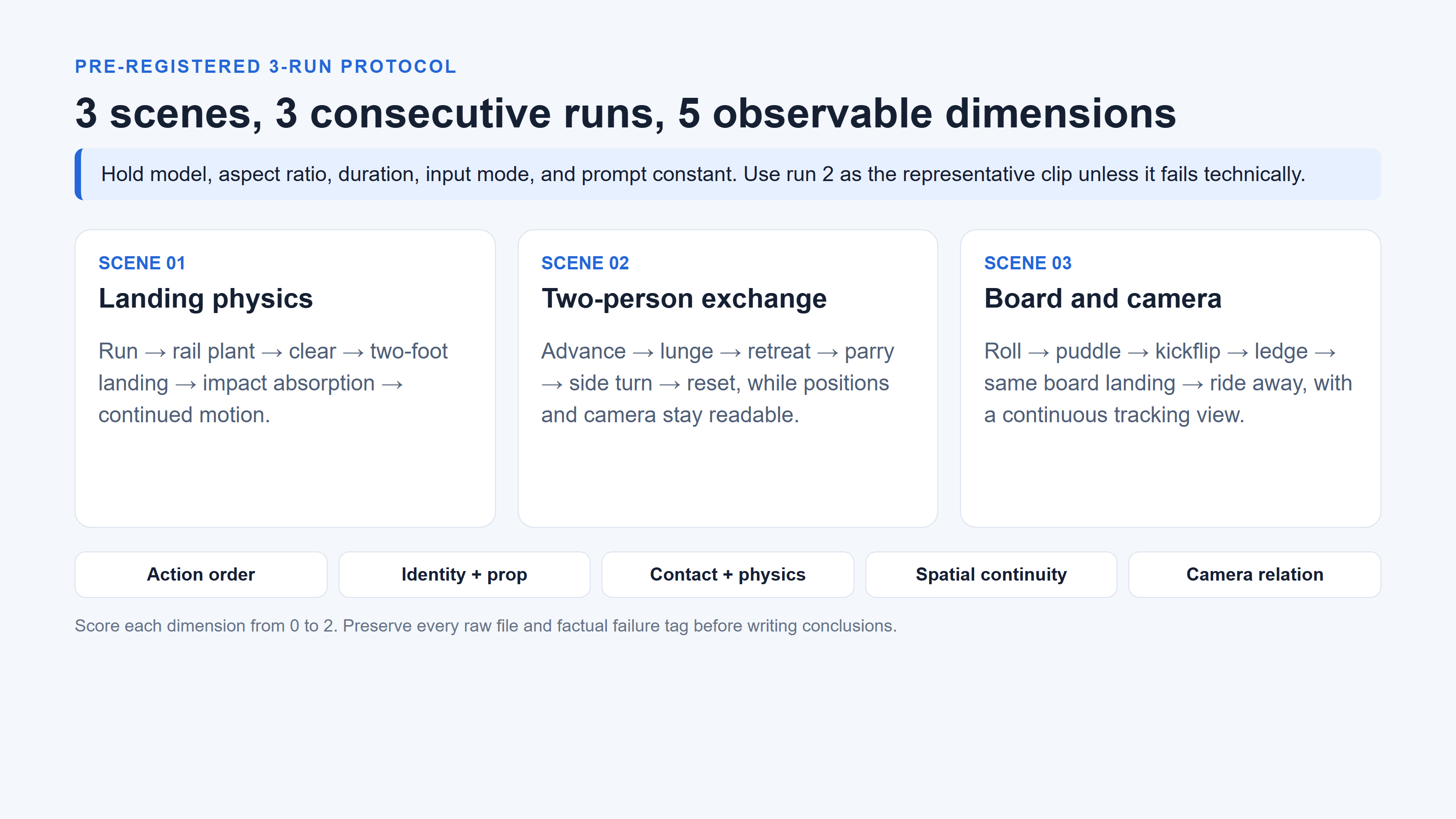1456x819 pixels.
Task: Click the Contact + physics chip
Action: point(728,574)
